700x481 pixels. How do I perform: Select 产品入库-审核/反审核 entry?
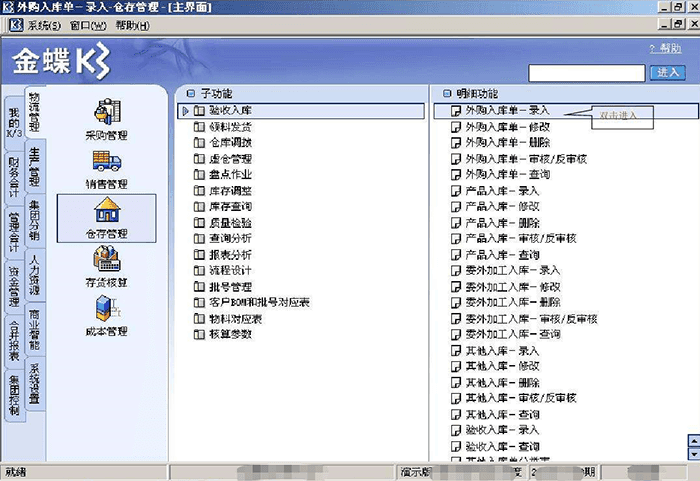521,238
